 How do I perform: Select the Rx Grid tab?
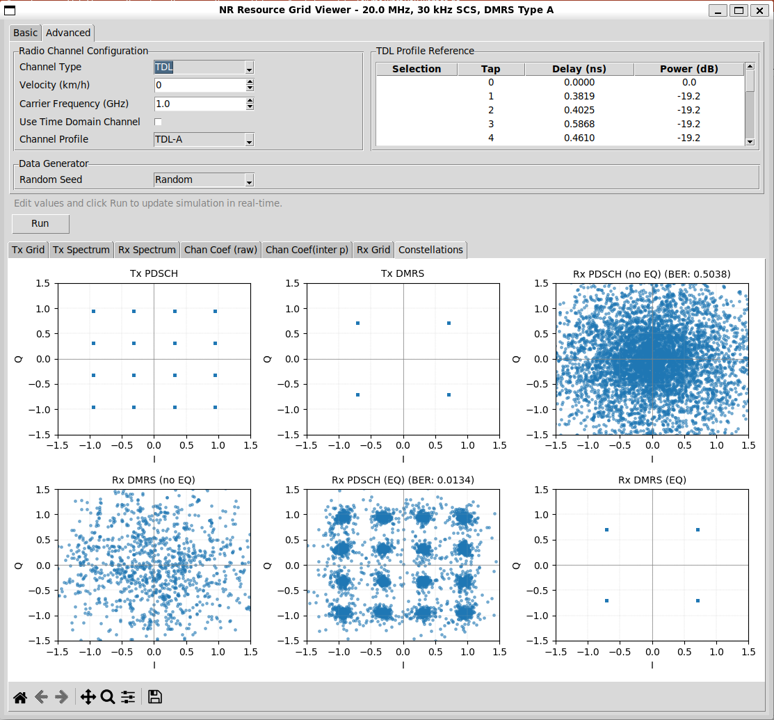374,250
